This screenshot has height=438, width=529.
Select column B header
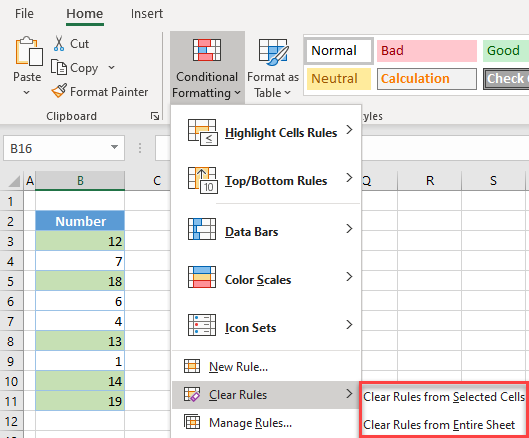click(80, 181)
